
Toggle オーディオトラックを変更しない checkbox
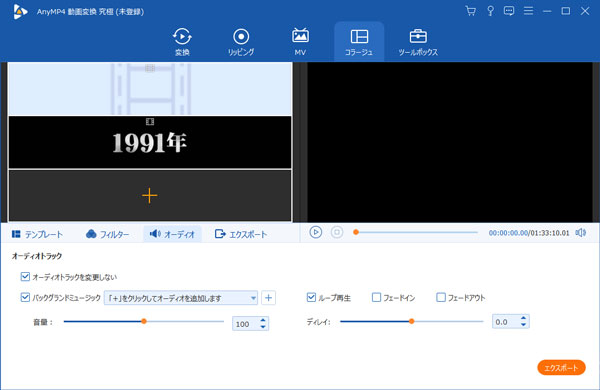click(25, 277)
